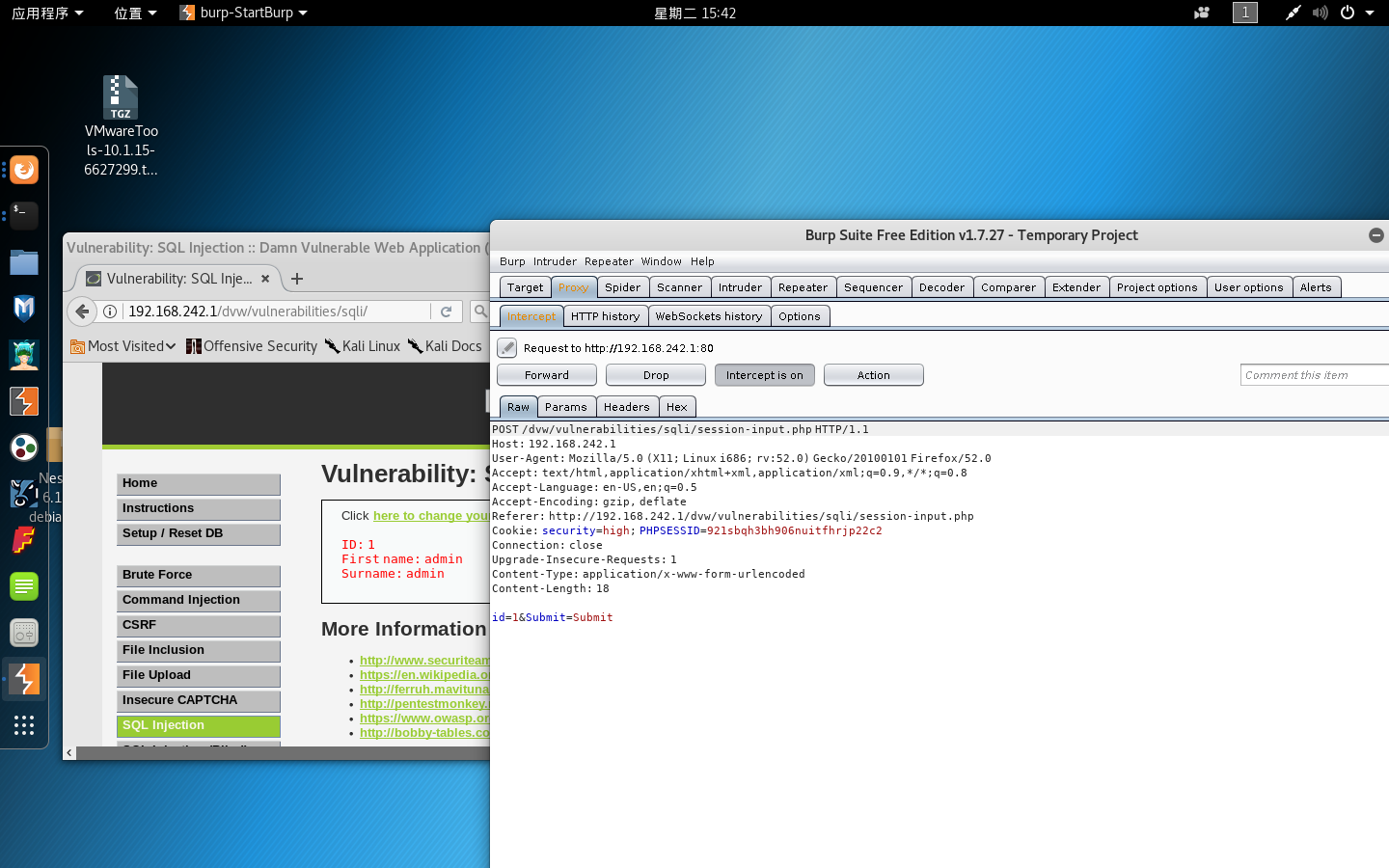Image resolution: width=1389 pixels, height=868 pixels.
Task: Launch Armitage character icon in dock
Action: [24, 354]
